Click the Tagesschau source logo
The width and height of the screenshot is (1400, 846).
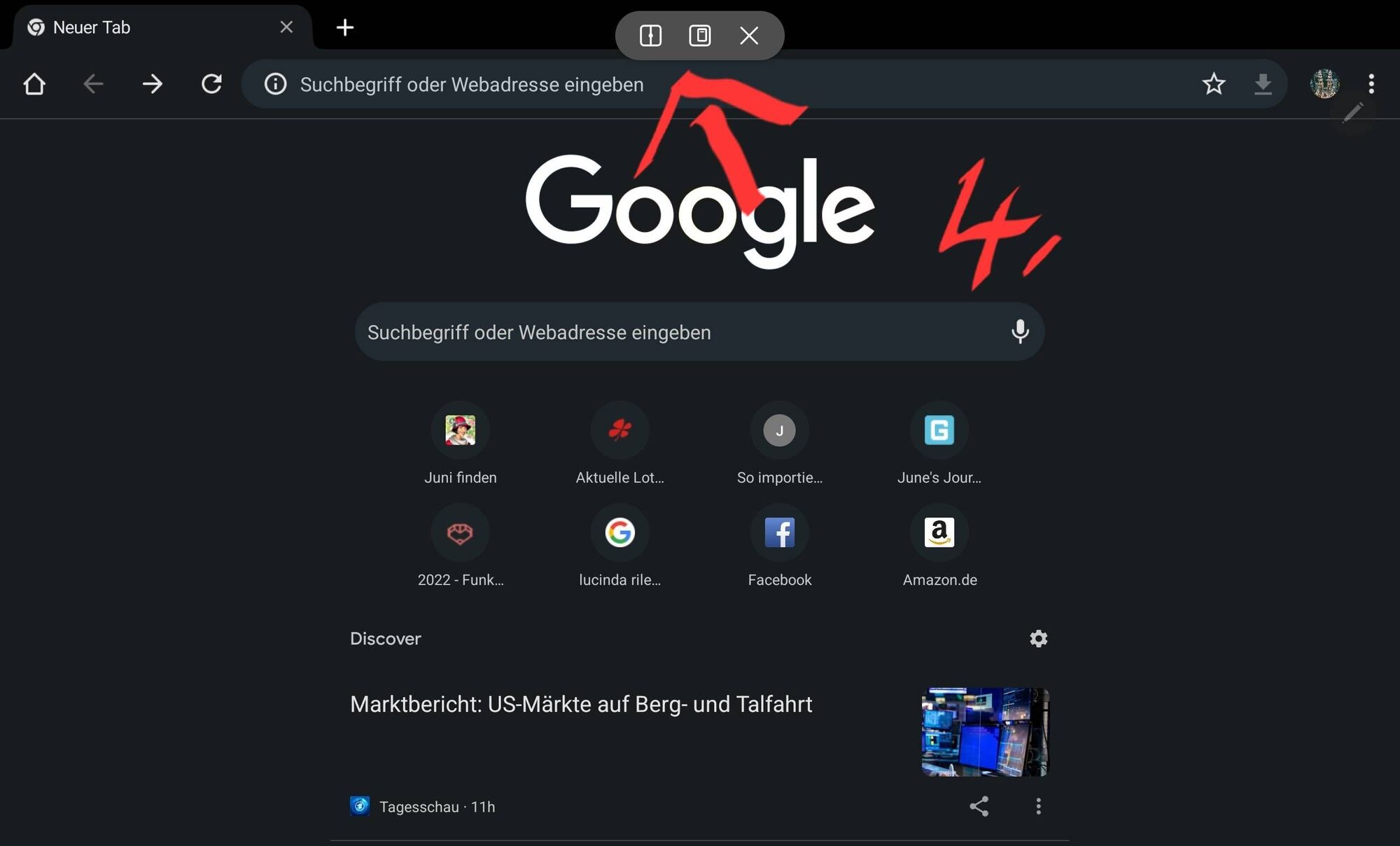(360, 806)
